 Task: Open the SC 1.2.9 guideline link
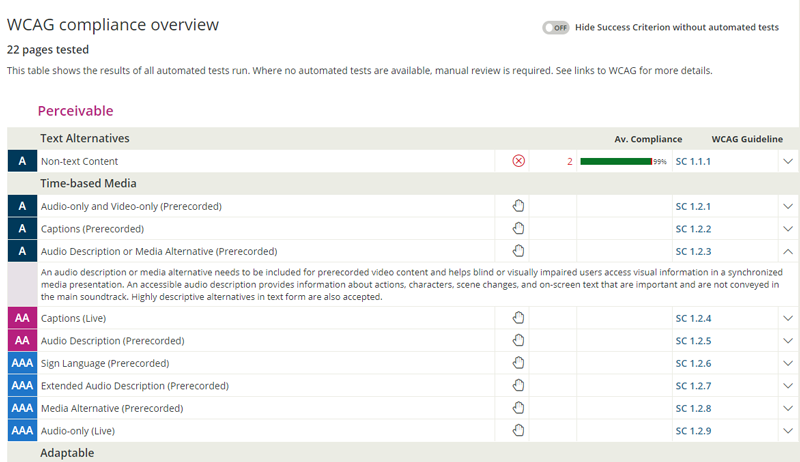click(x=692, y=431)
